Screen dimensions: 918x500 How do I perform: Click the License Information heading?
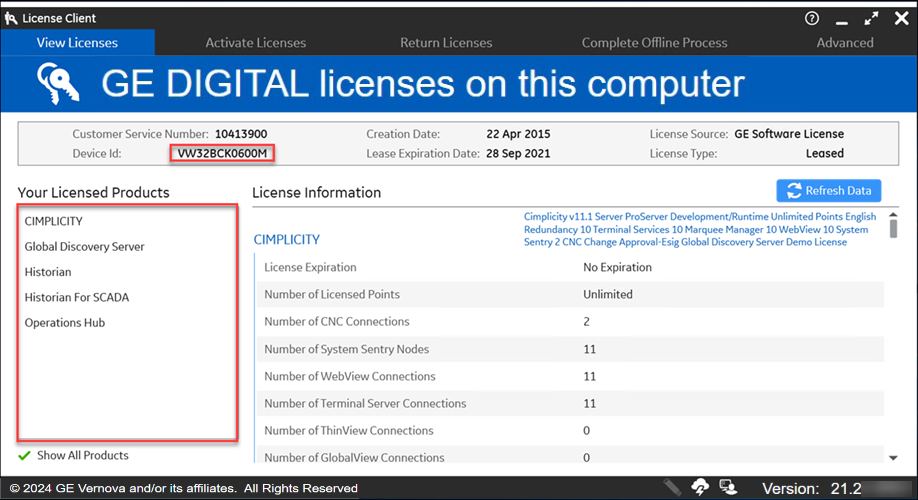pyautogui.click(x=317, y=193)
